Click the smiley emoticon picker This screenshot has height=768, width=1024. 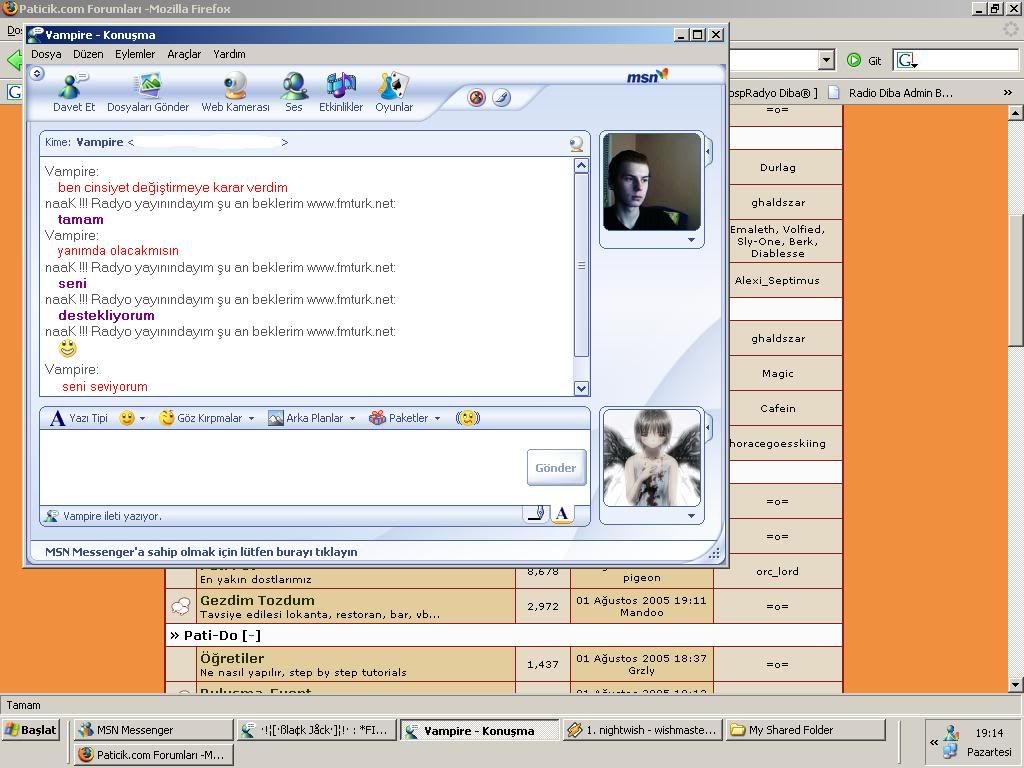(127, 418)
